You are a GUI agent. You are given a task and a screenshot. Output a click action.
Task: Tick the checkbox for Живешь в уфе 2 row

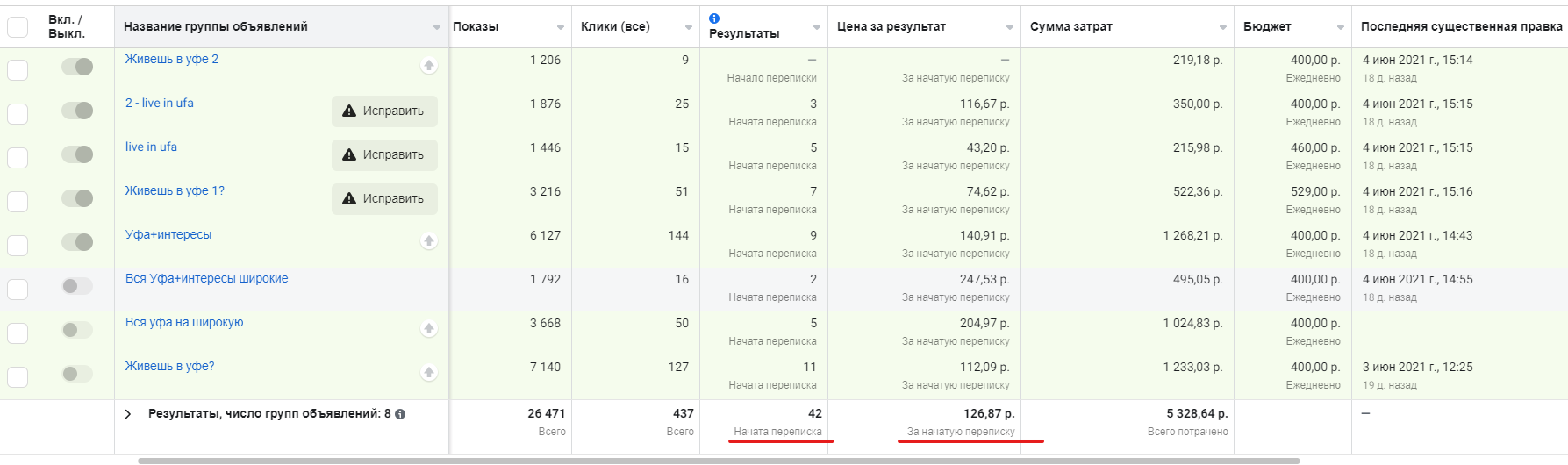(x=18, y=70)
